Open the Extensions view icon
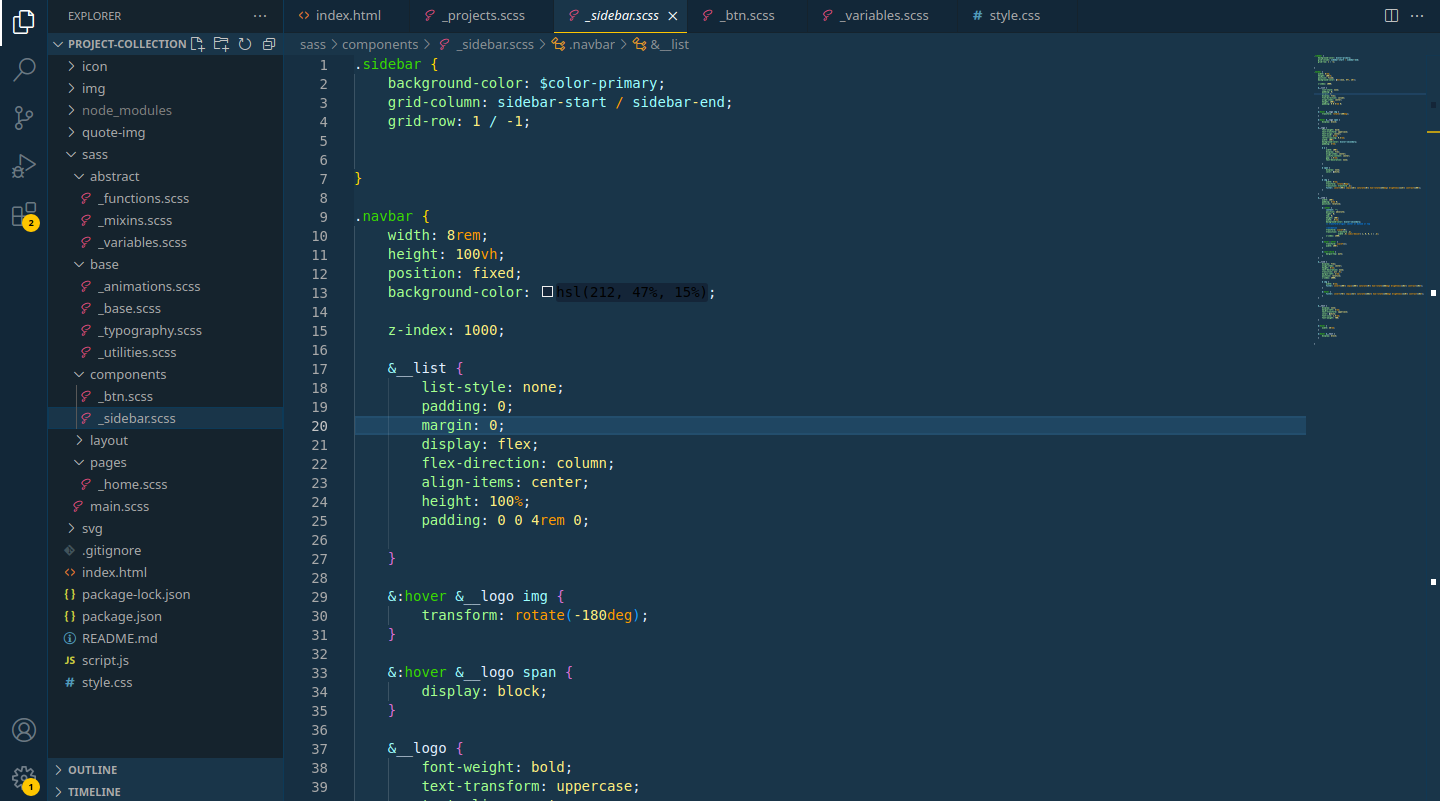Viewport: 1440px width, 801px height. [x=24, y=215]
